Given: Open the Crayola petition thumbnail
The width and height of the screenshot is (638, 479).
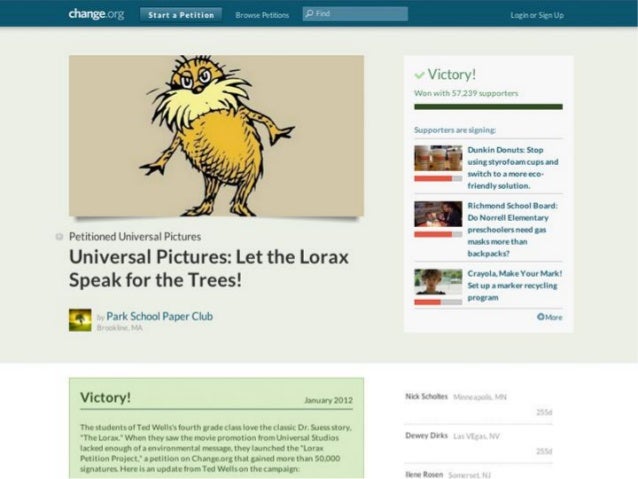Looking at the screenshot, I should (438, 282).
